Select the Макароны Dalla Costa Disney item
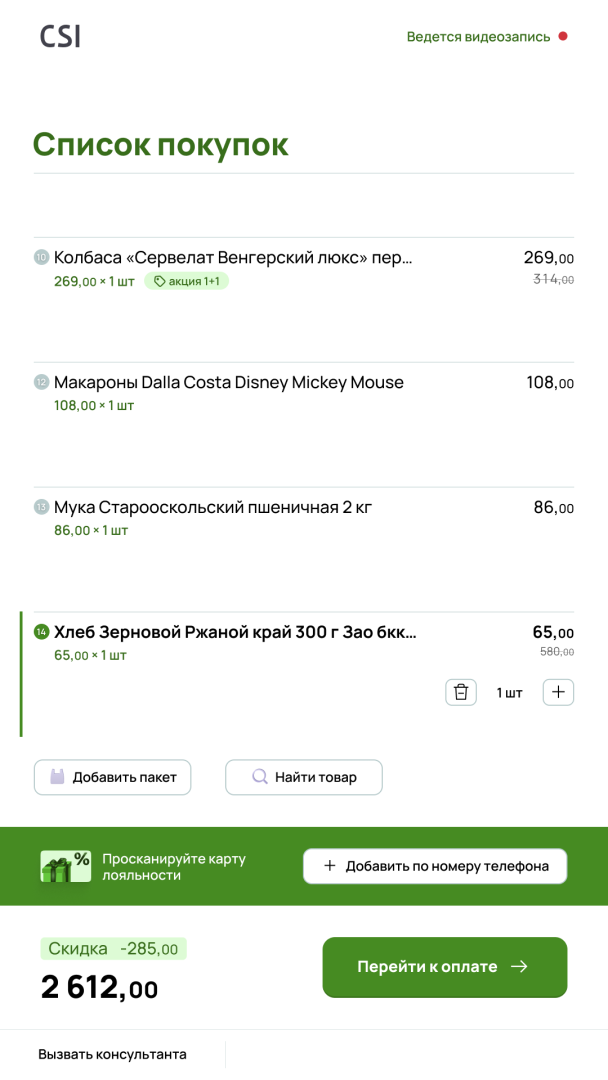 tap(228, 382)
